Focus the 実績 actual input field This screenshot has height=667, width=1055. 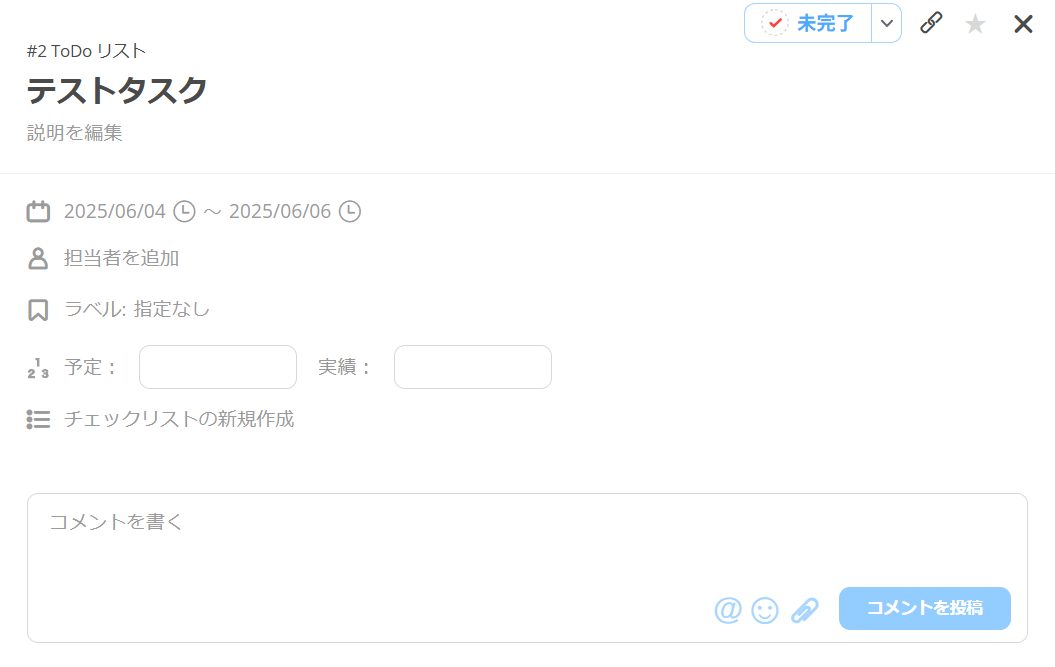[473, 367]
